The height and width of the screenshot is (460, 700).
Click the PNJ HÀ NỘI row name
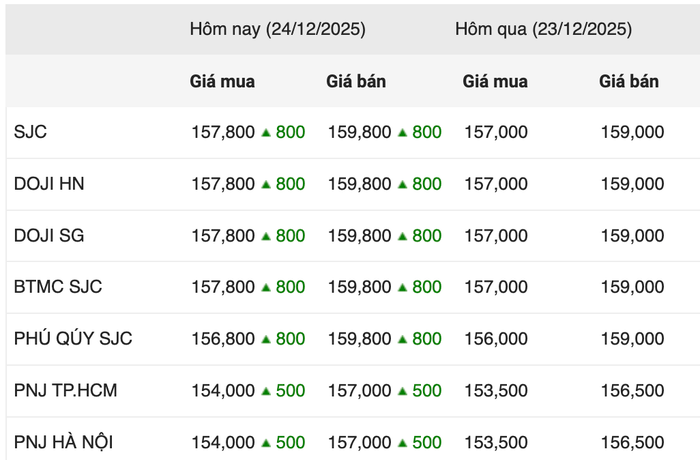tap(66, 443)
